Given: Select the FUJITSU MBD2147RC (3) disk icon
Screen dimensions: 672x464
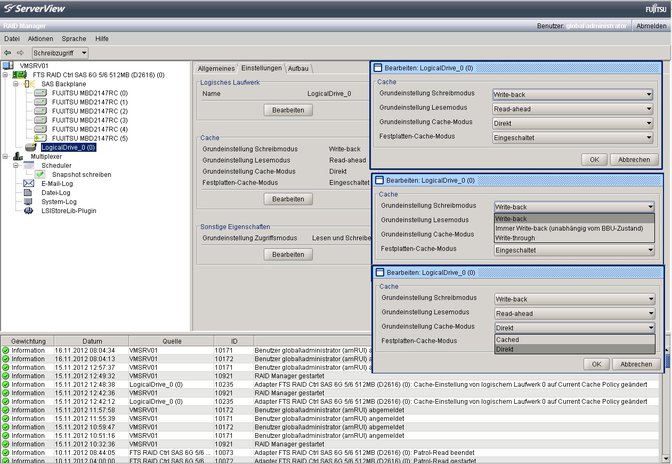Looking at the screenshot, I should pos(40,120).
